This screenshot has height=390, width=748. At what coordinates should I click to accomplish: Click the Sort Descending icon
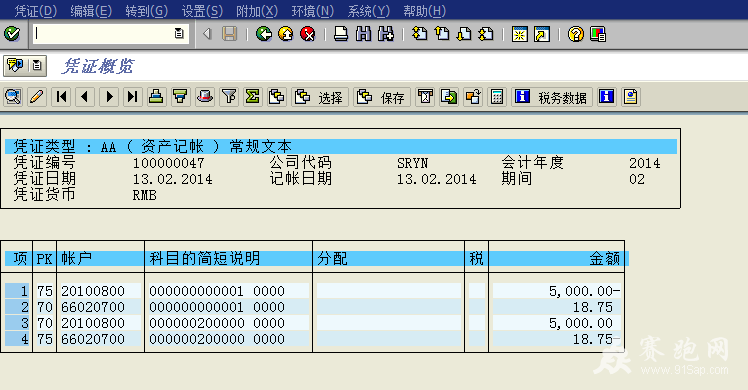tap(180, 97)
